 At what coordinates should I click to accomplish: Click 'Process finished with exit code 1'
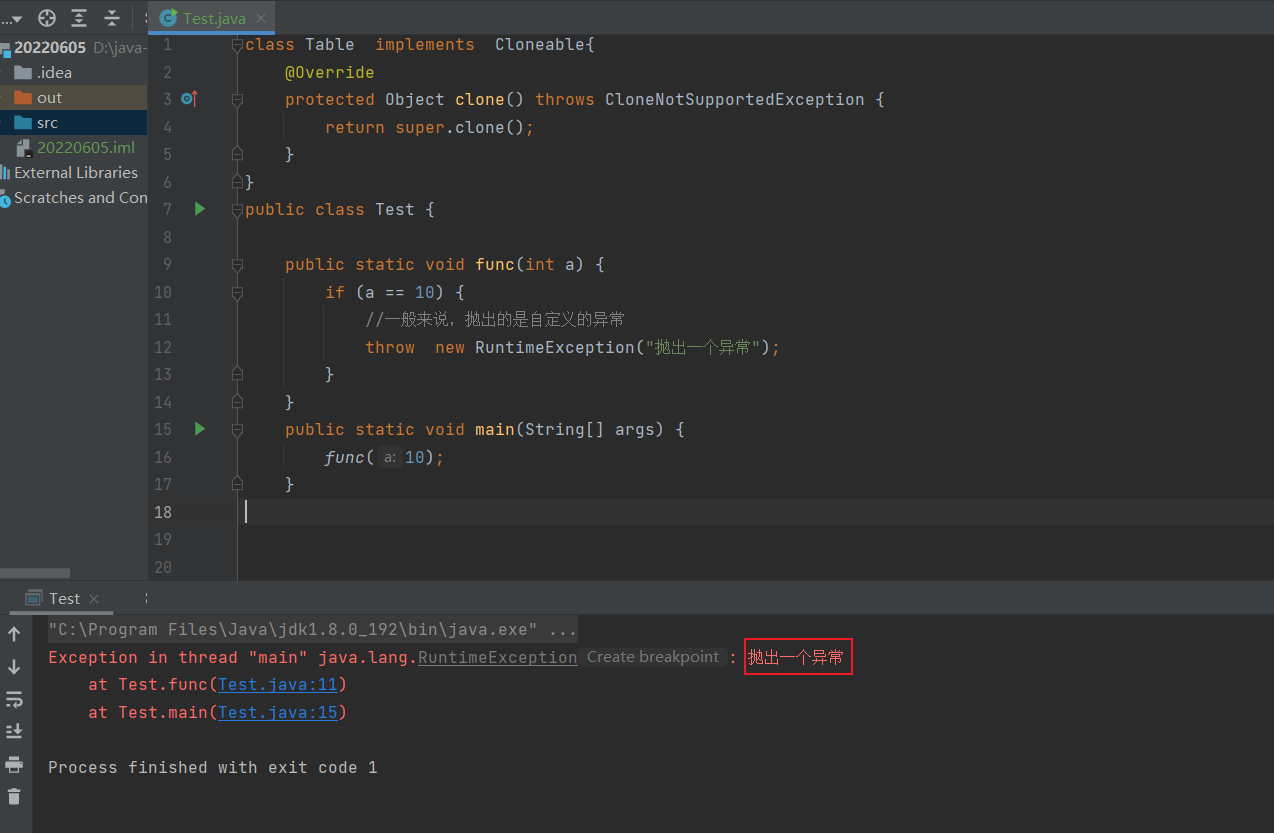213,767
